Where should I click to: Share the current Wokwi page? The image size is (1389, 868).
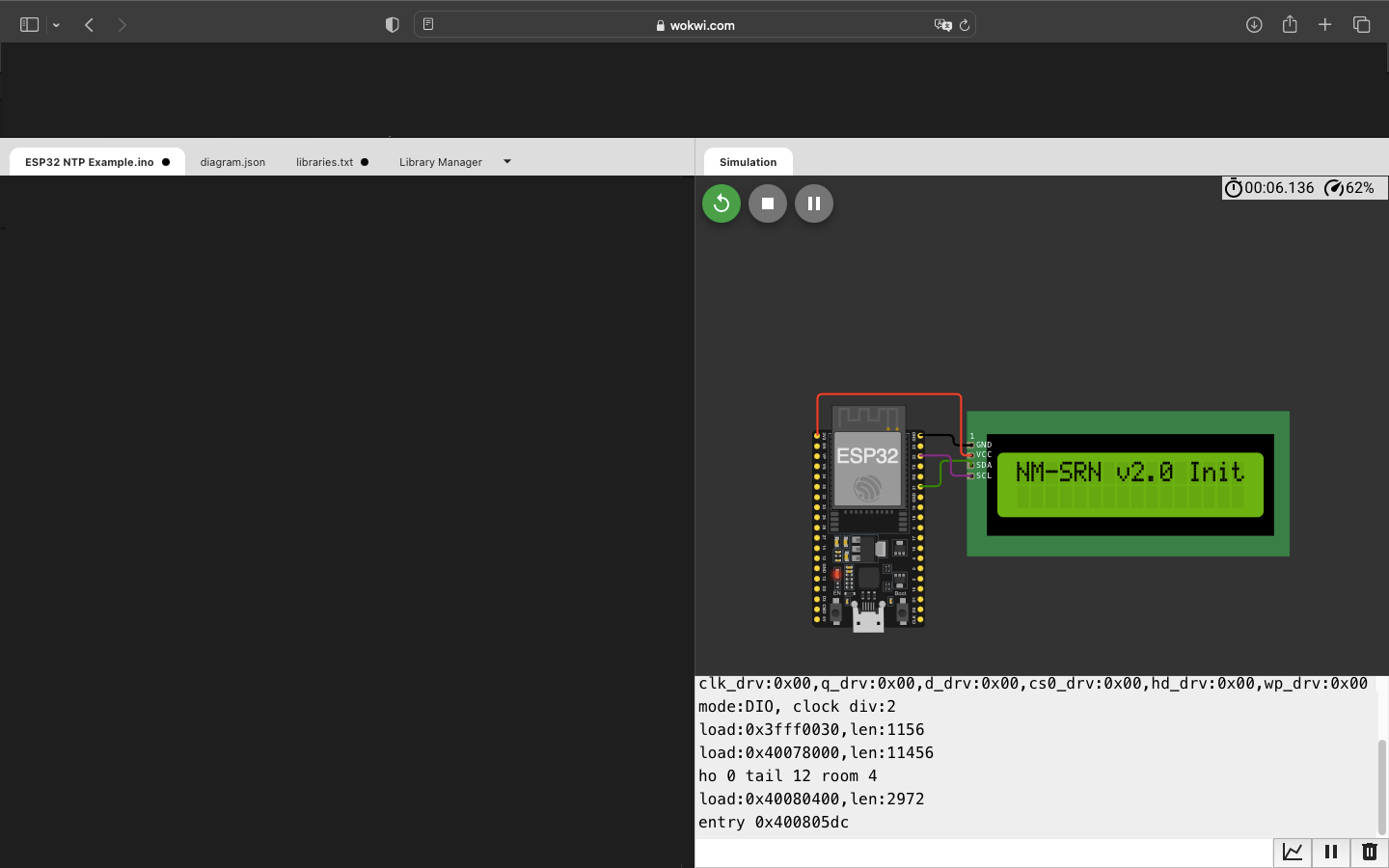click(x=1290, y=25)
